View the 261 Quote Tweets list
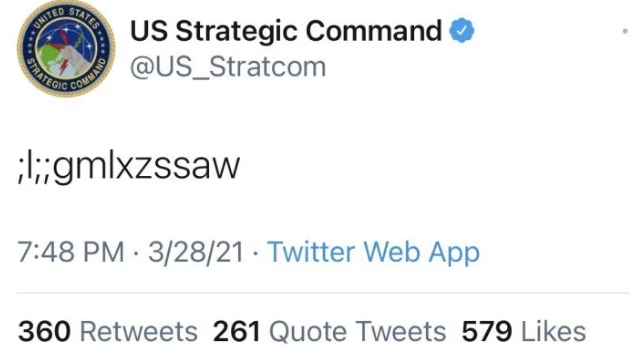 click(x=329, y=332)
